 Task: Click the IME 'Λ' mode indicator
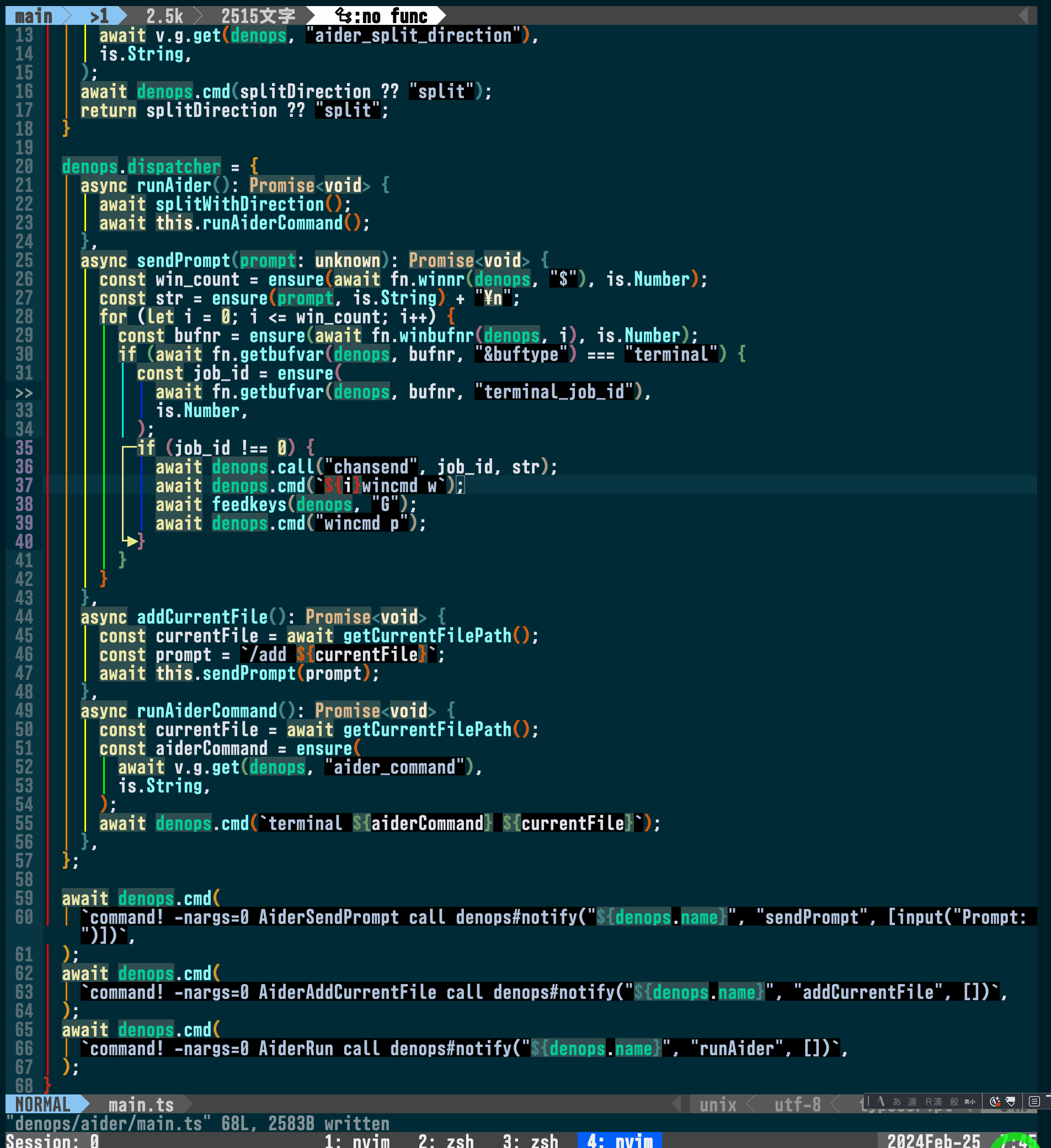(x=881, y=1101)
